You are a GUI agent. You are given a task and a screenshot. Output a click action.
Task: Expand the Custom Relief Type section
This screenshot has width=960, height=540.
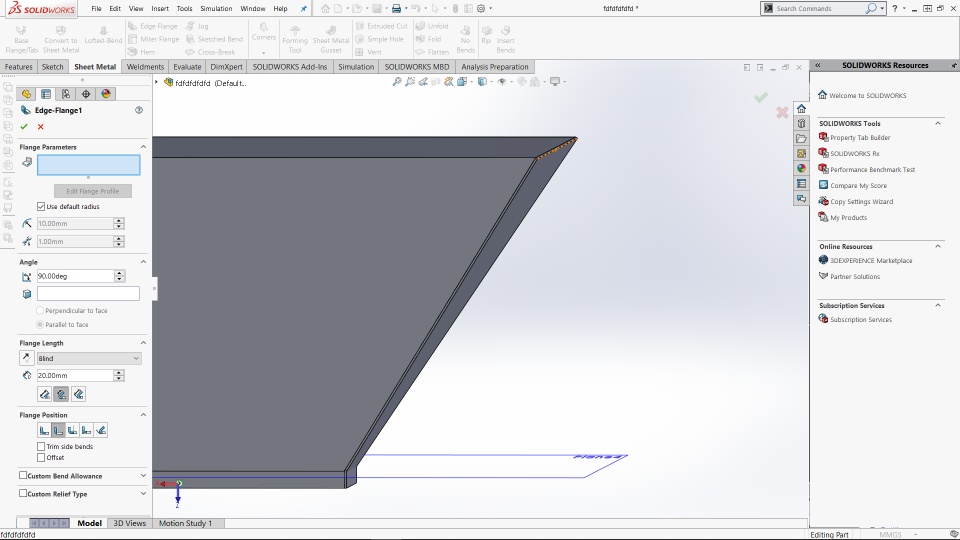pos(143,493)
